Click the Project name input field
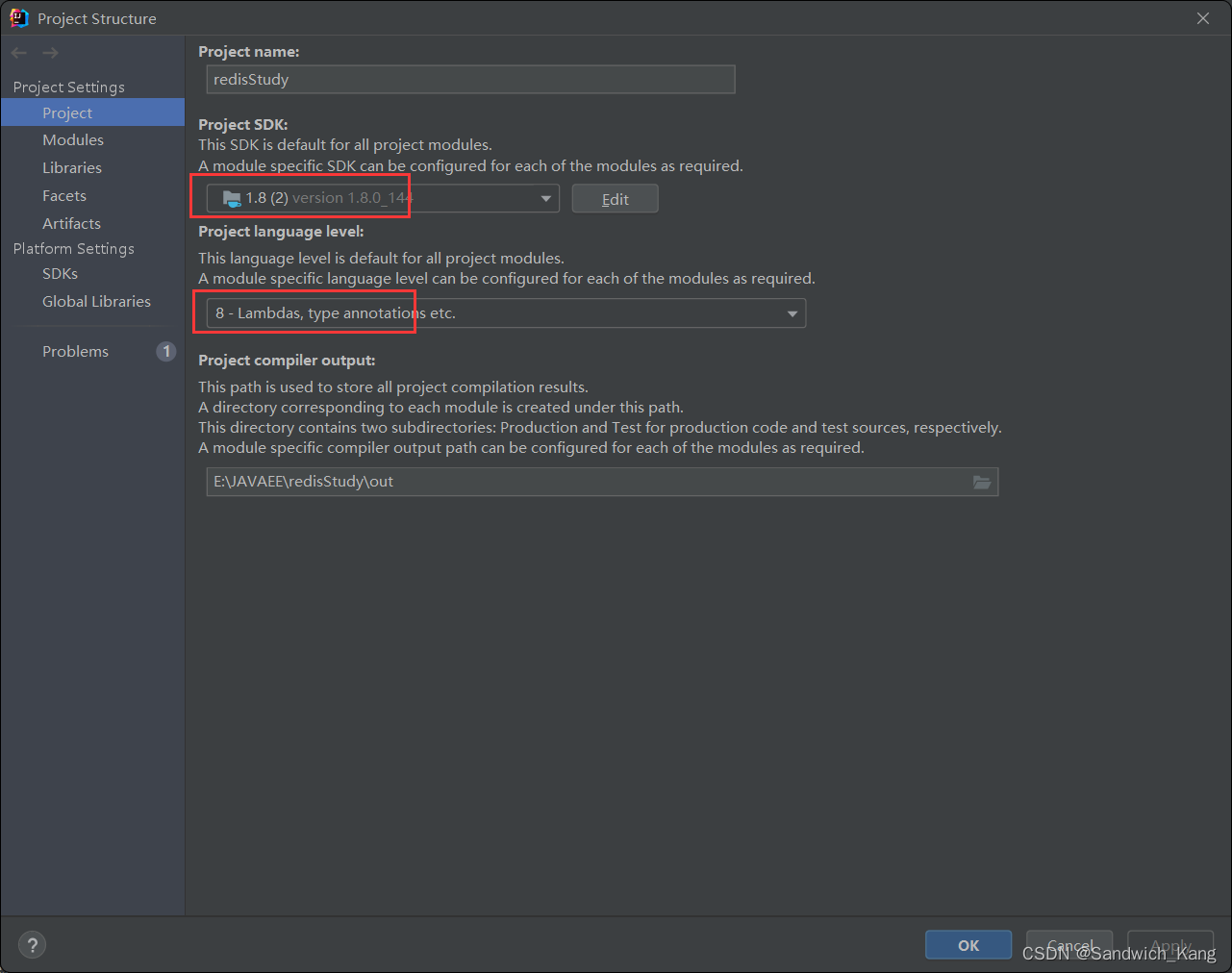The height and width of the screenshot is (973, 1232). click(x=470, y=79)
